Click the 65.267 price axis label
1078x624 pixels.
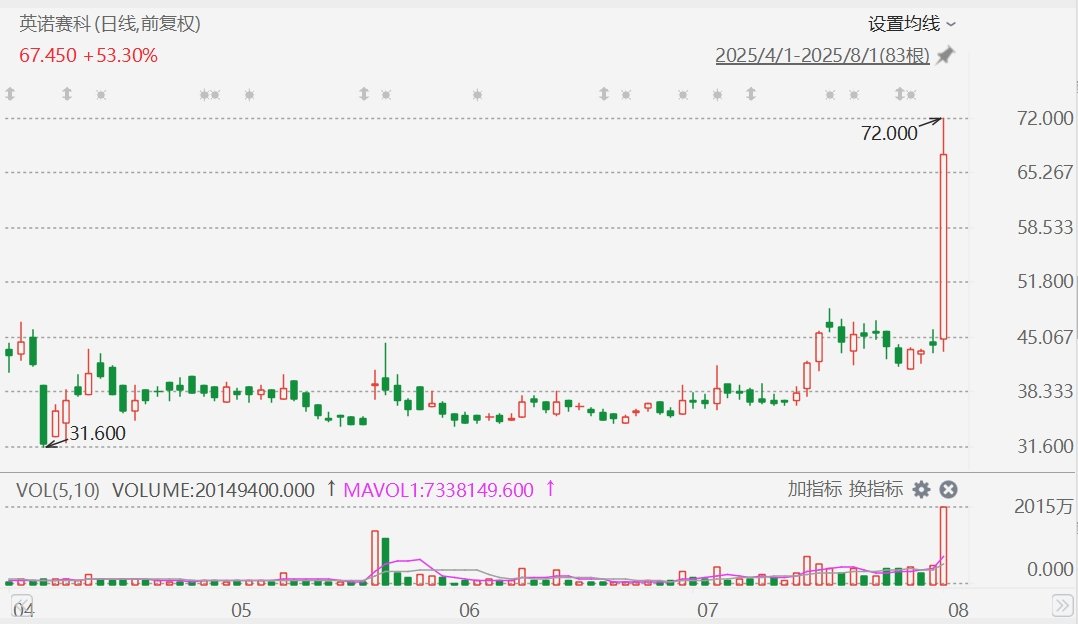point(1045,172)
